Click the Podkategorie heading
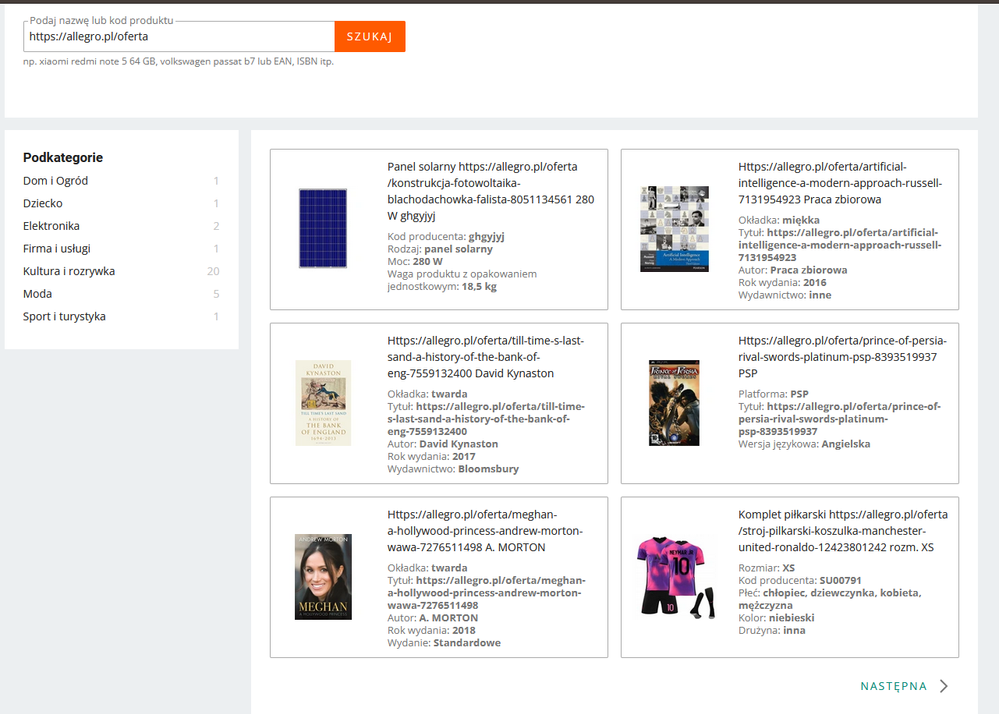The width and height of the screenshot is (999, 714). click(x=63, y=157)
